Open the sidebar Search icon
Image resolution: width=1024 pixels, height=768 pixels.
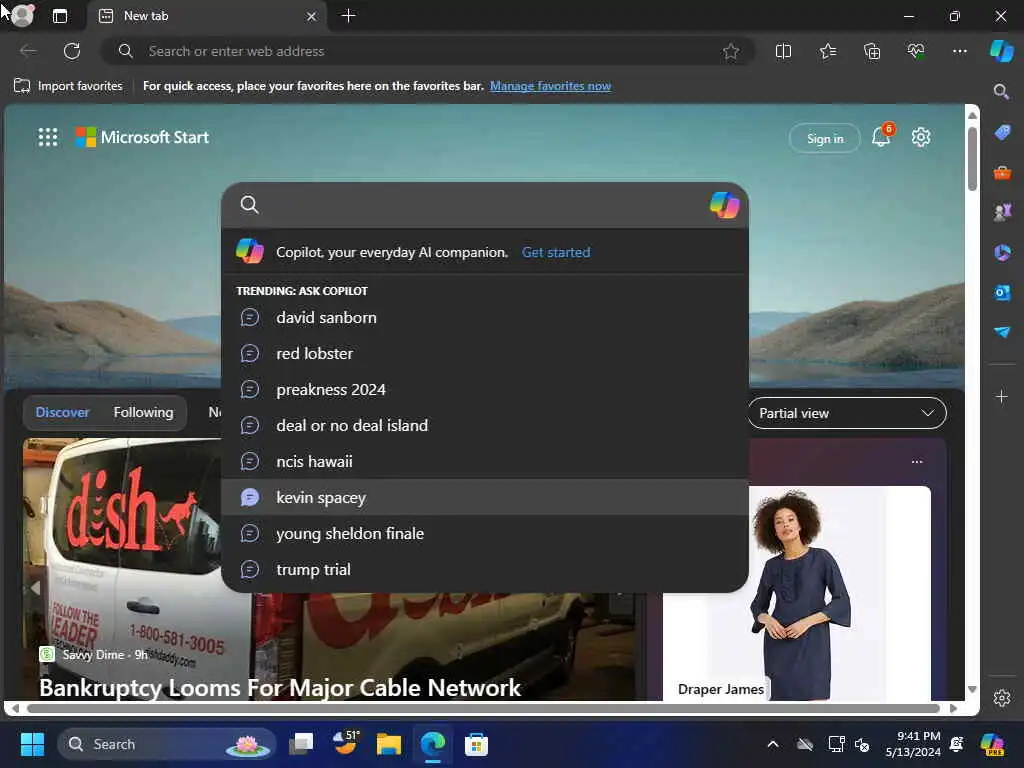[x=1002, y=92]
